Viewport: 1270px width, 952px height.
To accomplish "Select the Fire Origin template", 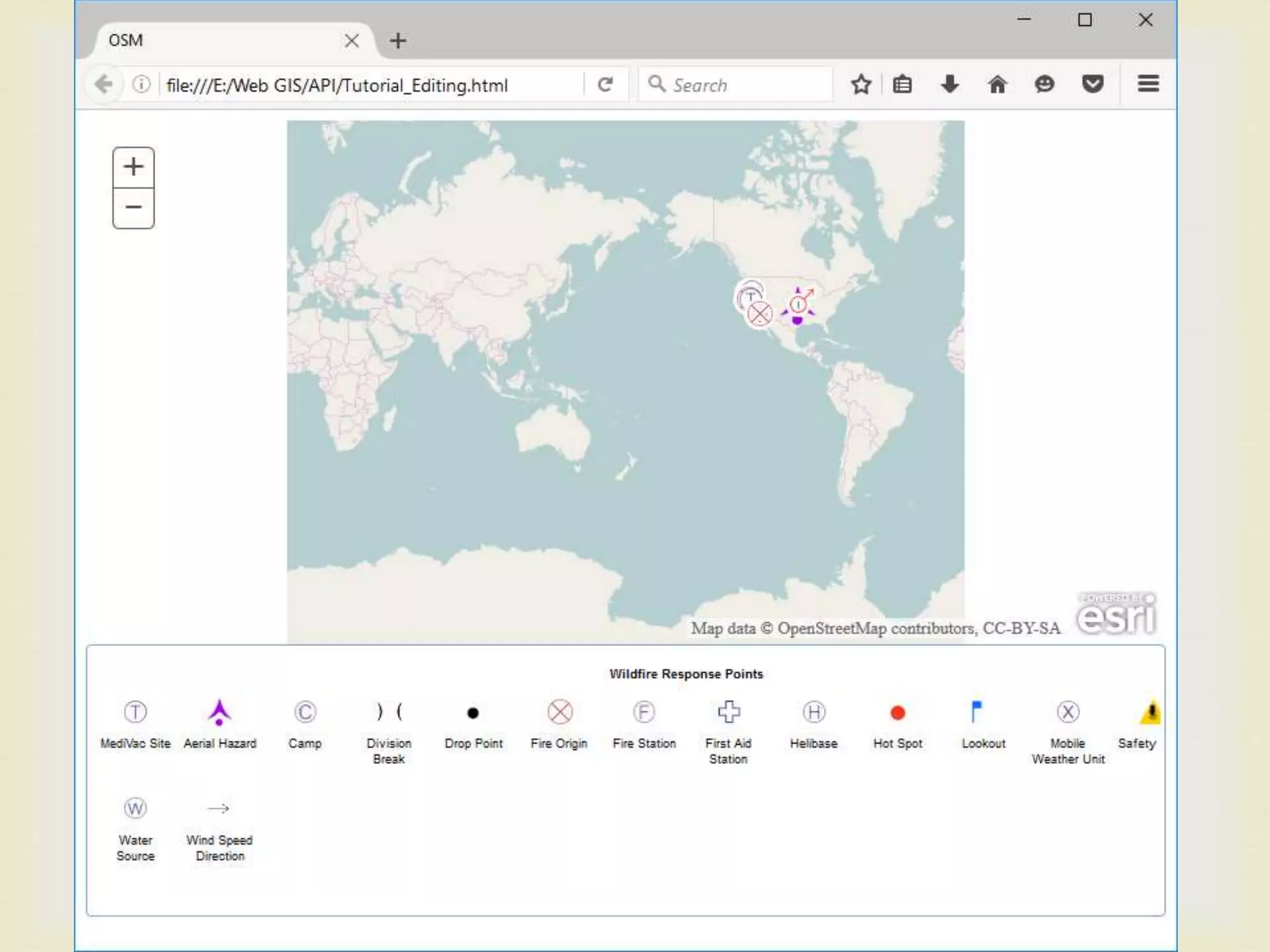I will [x=559, y=712].
